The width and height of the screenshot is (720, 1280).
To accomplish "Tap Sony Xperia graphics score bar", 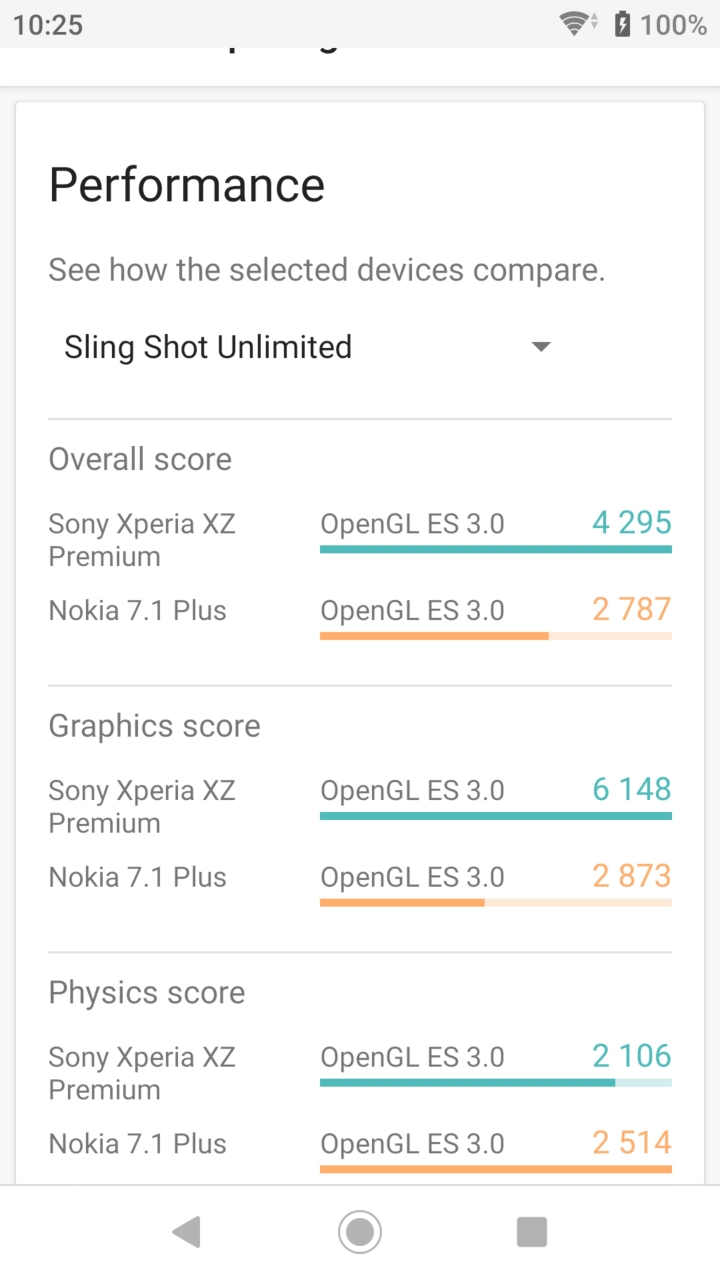I will (x=496, y=816).
